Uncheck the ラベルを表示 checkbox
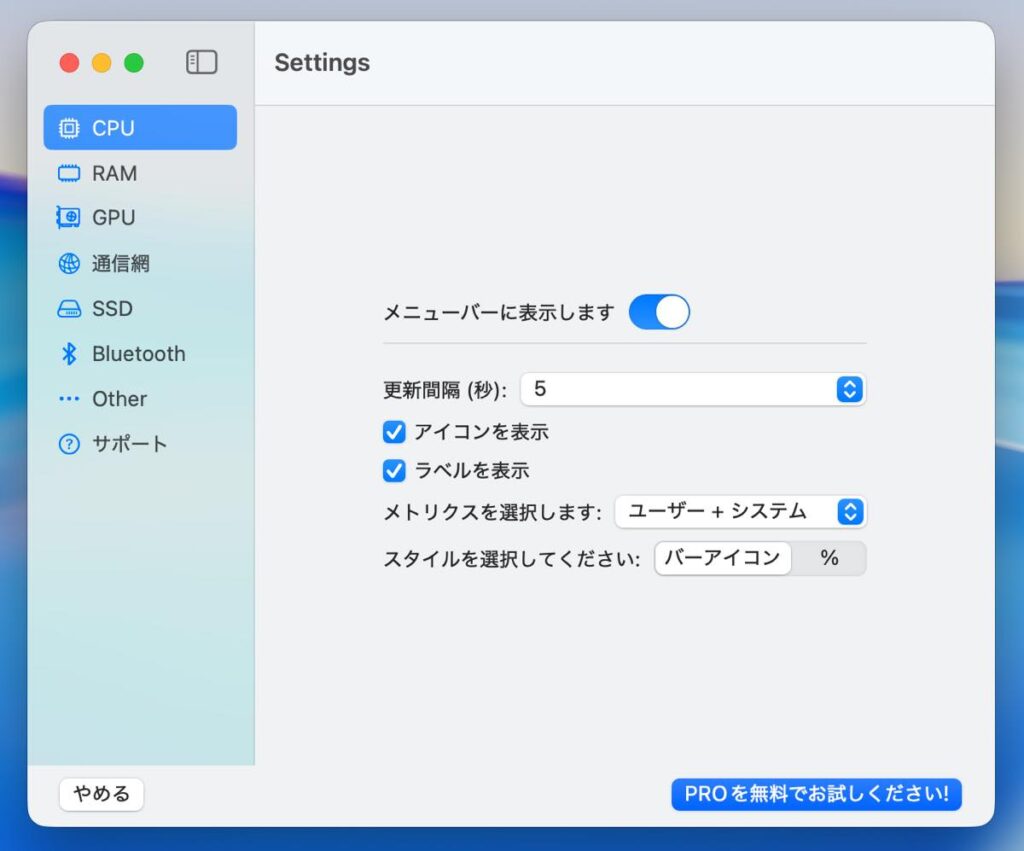1024x851 pixels. [395, 470]
